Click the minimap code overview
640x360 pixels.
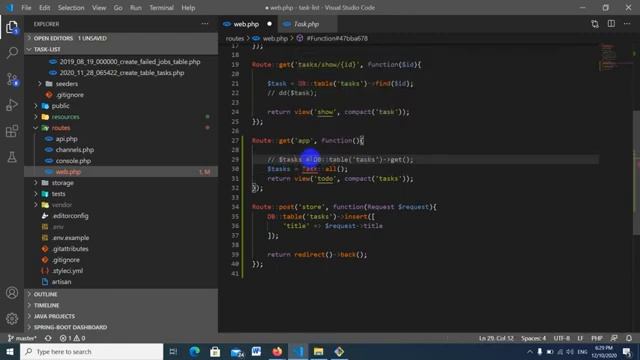[616, 57]
